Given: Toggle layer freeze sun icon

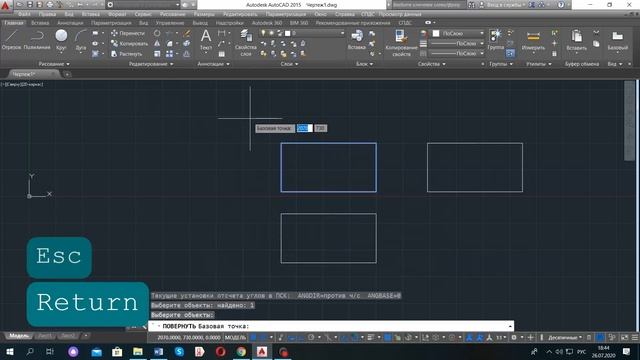Looking at the screenshot, I should pos(271,33).
